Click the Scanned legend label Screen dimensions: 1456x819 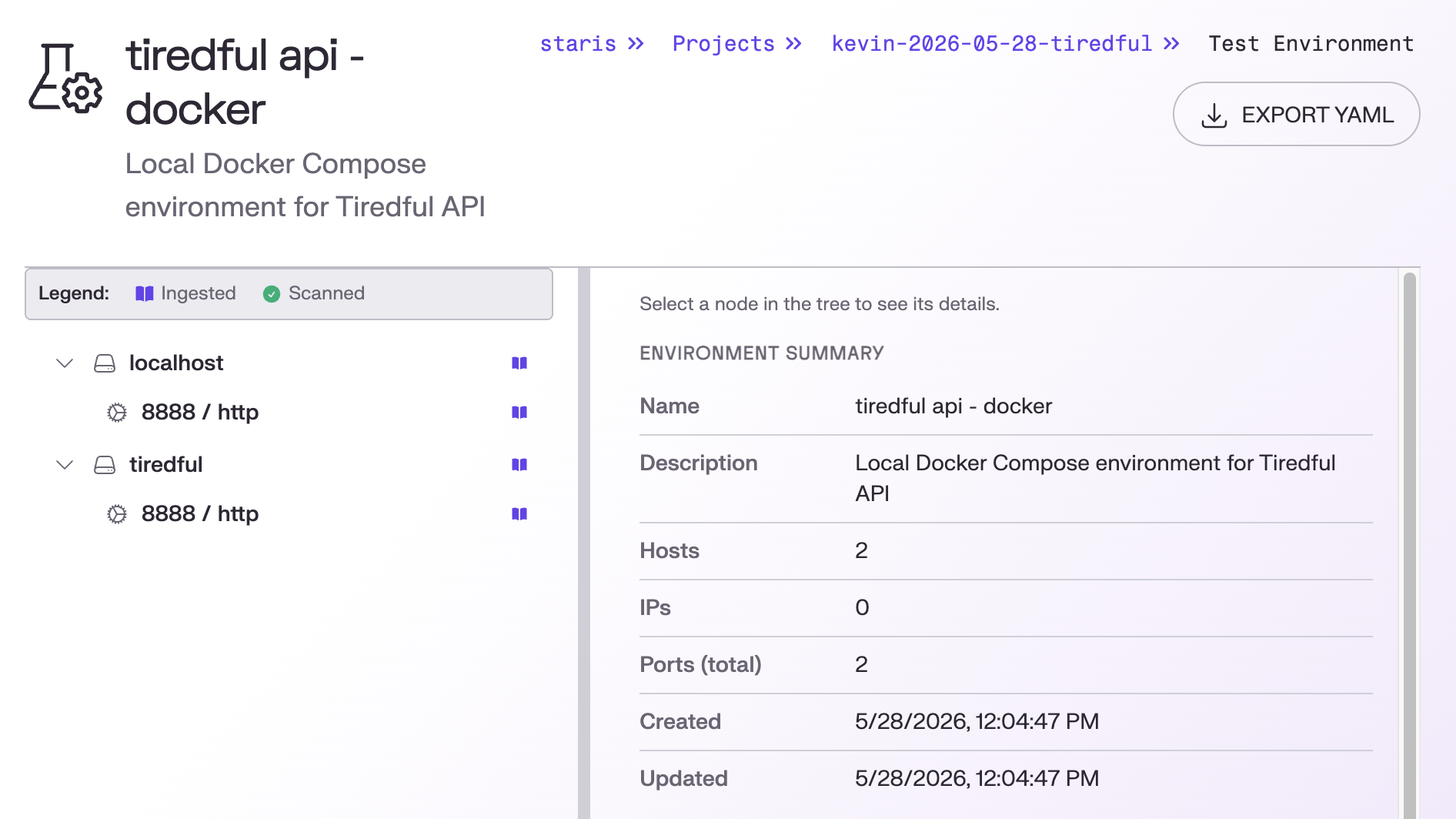326,294
